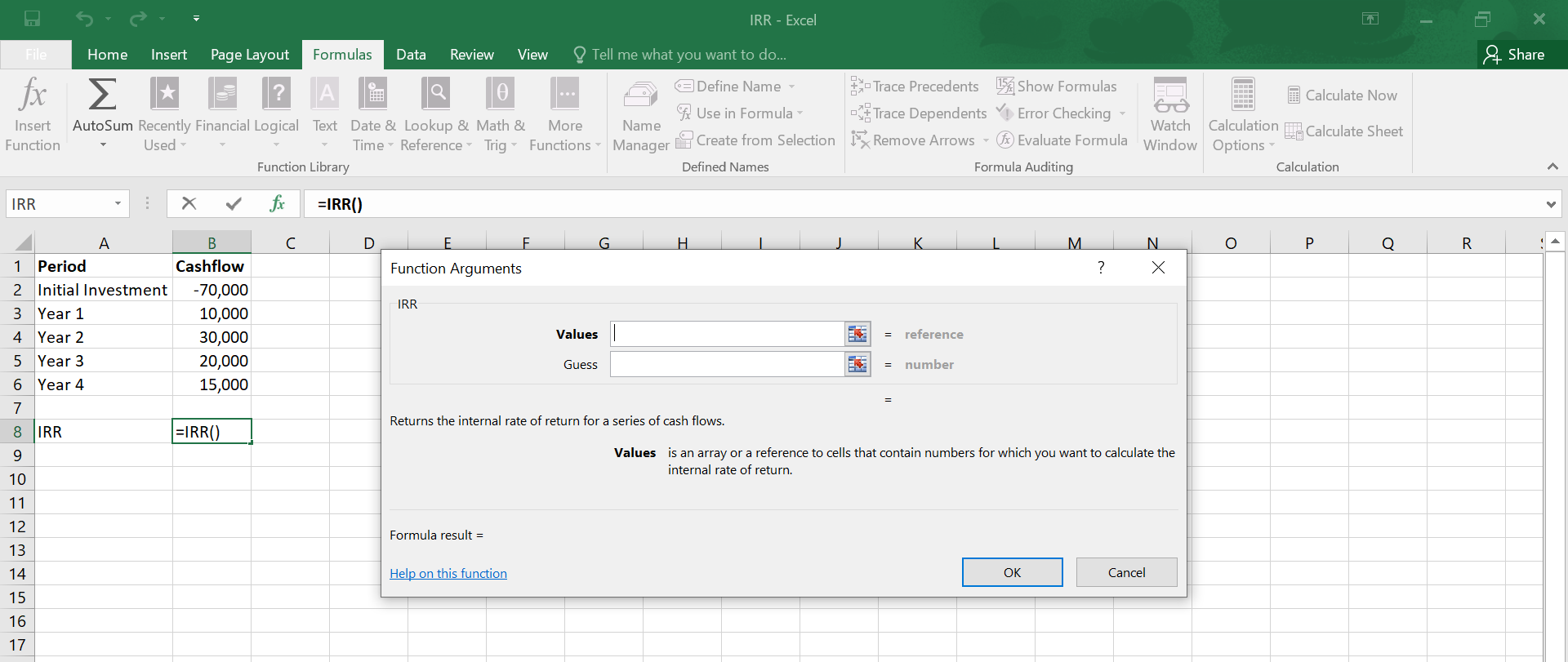Open the Financial functions icon
The height and width of the screenshot is (662, 1568).
pyautogui.click(x=222, y=95)
